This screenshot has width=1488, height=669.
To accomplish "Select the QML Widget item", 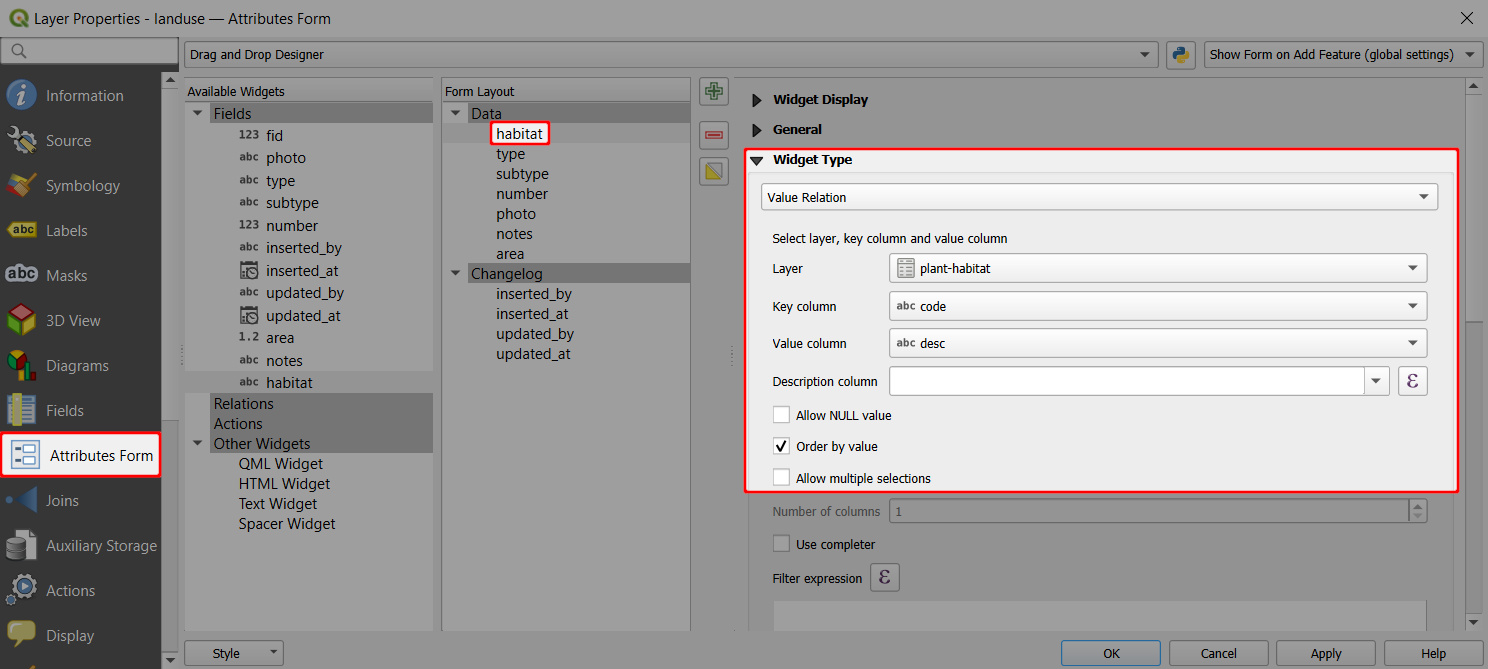I will pos(281,464).
